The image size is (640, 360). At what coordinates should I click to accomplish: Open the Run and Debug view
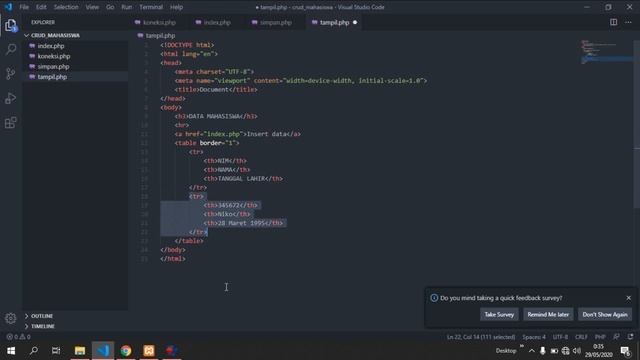[11, 98]
